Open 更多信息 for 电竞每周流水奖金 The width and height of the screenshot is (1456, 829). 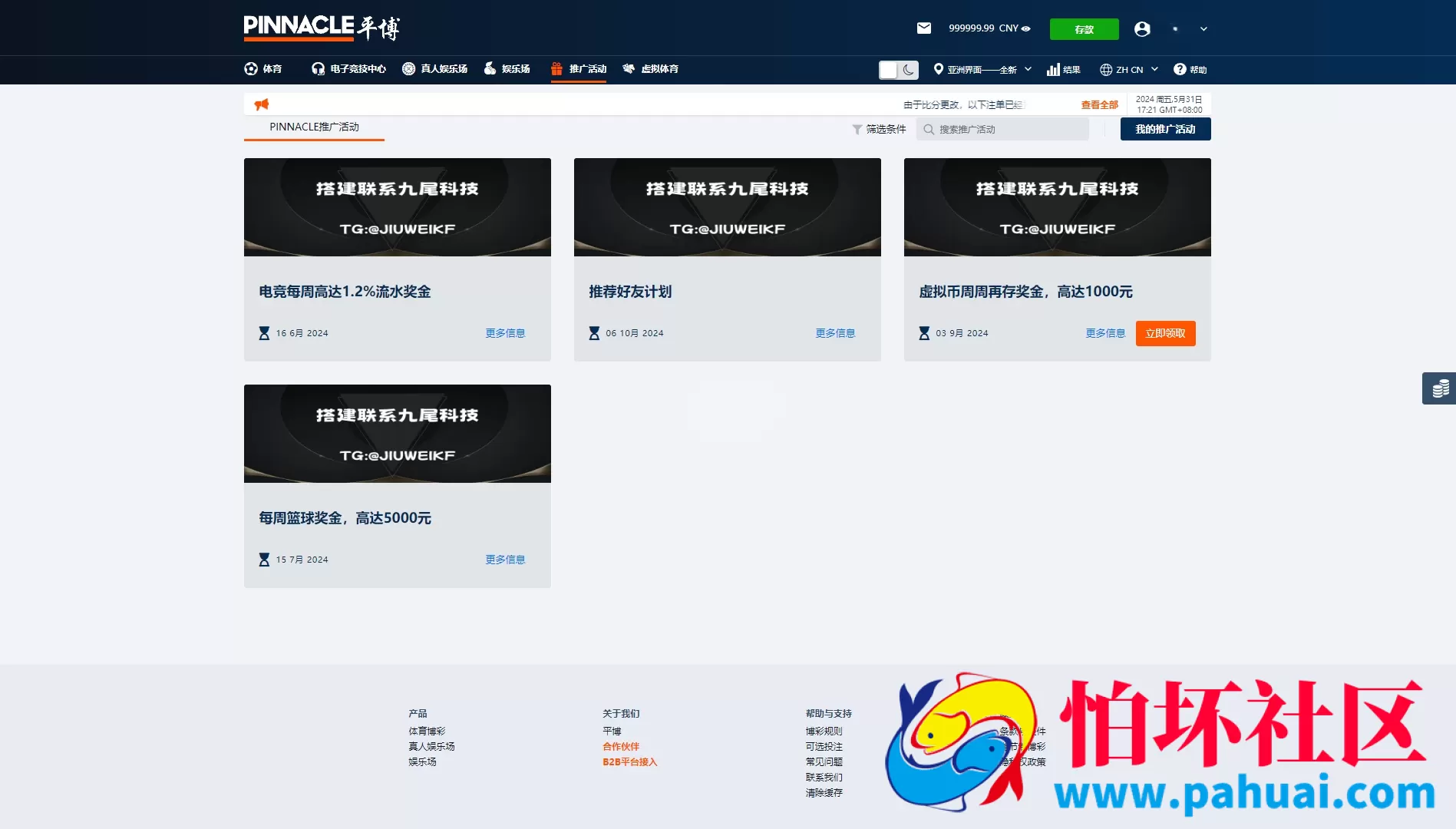click(505, 333)
